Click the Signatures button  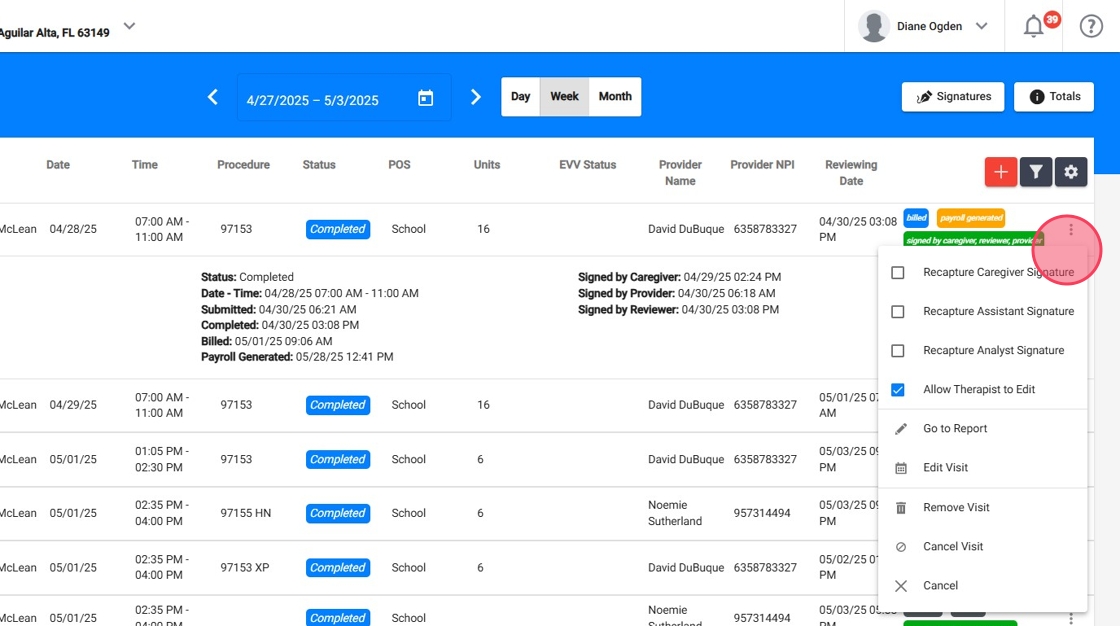(953, 97)
